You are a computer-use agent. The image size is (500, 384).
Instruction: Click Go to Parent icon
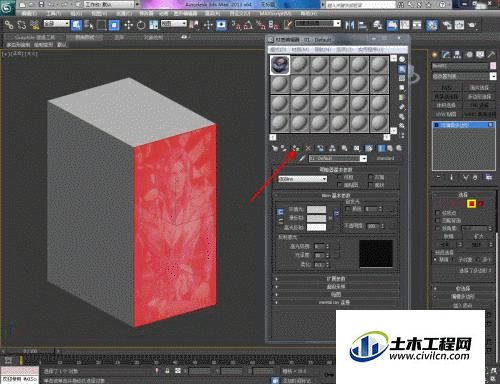click(x=390, y=148)
